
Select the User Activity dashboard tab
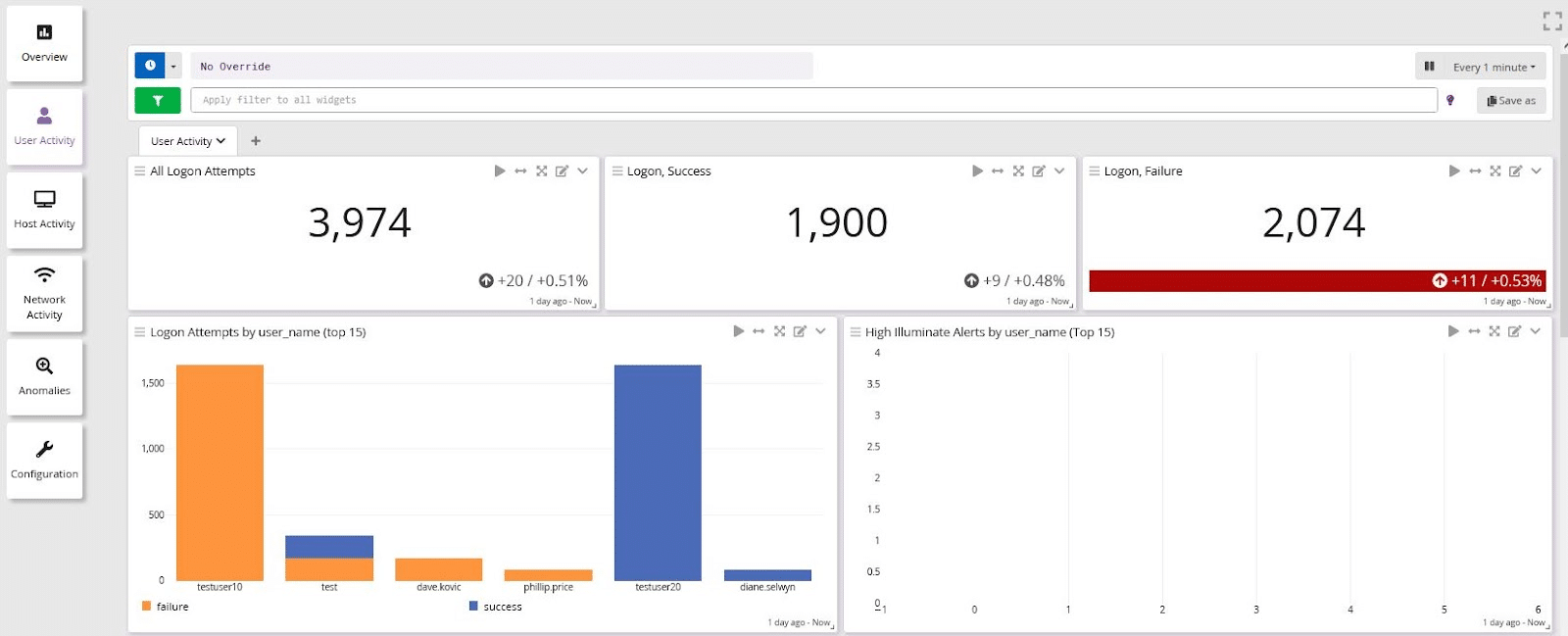(187, 141)
